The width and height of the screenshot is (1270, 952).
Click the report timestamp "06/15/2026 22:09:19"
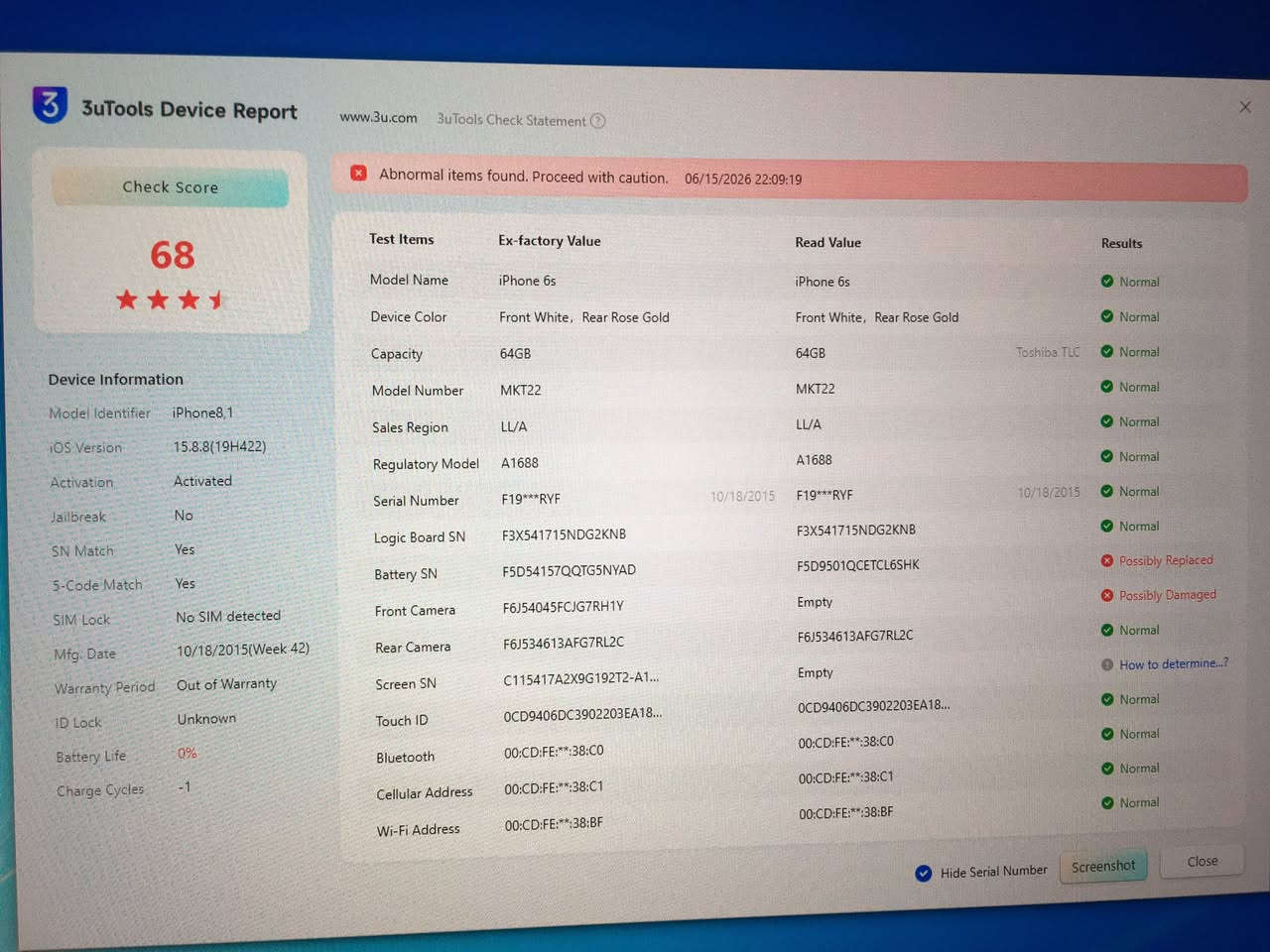click(x=743, y=179)
